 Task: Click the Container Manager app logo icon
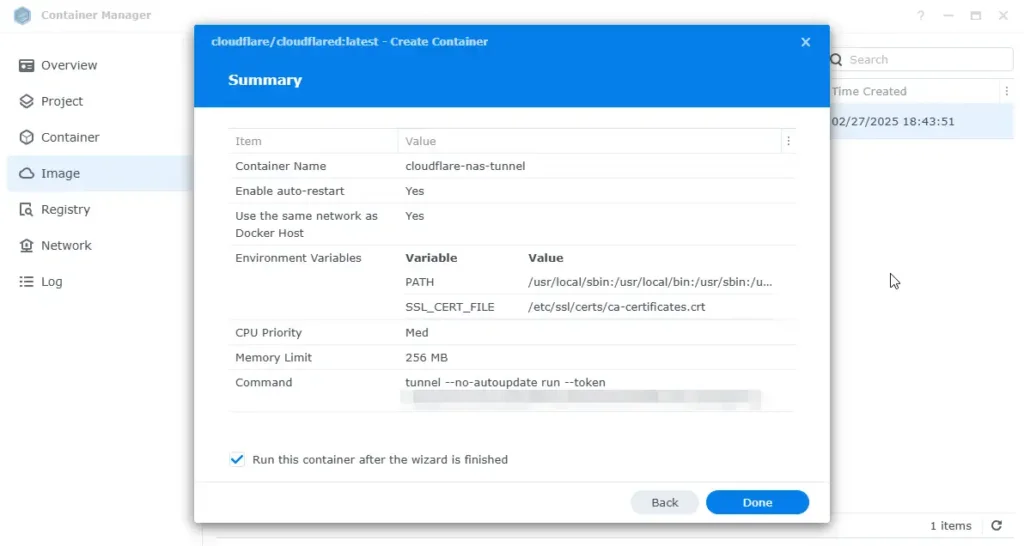(22, 15)
